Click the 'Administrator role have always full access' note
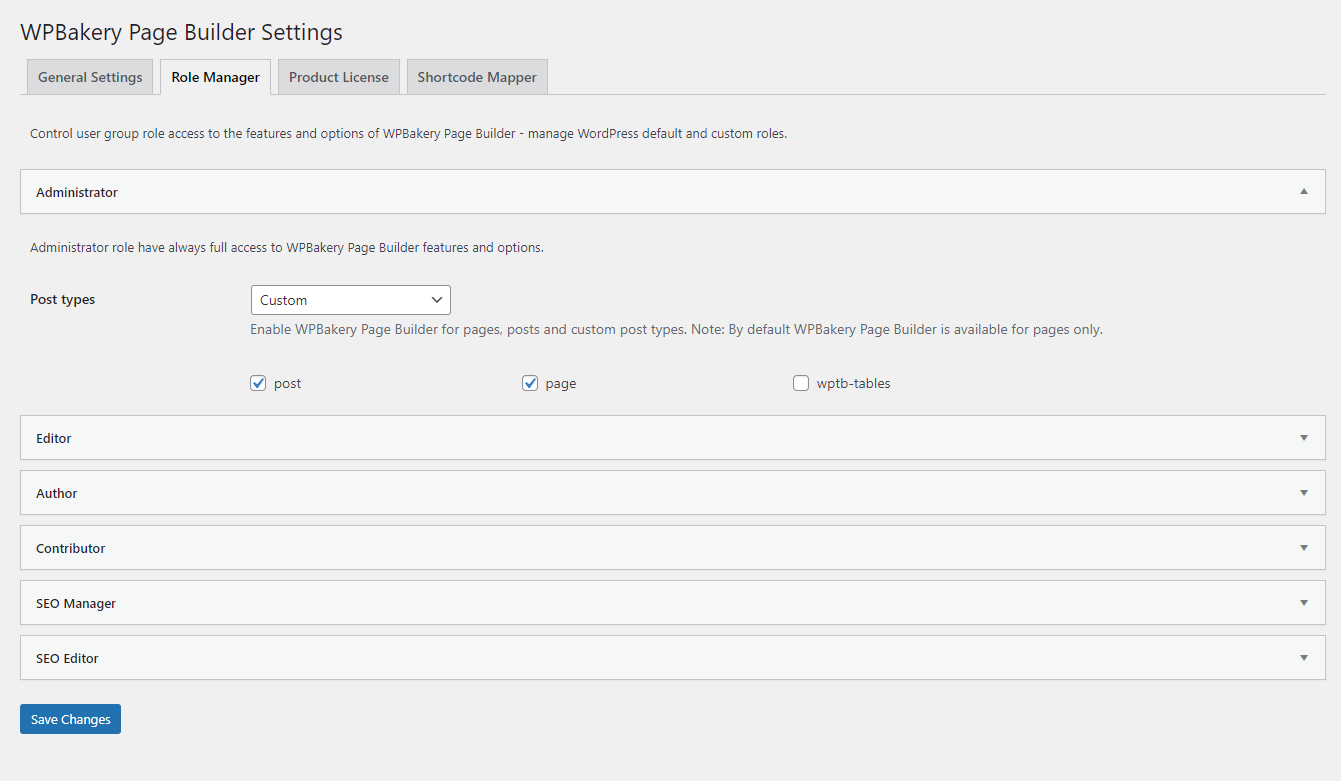Image resolution: width=1341 pixels, height=781 pixels. click(287, 247)
